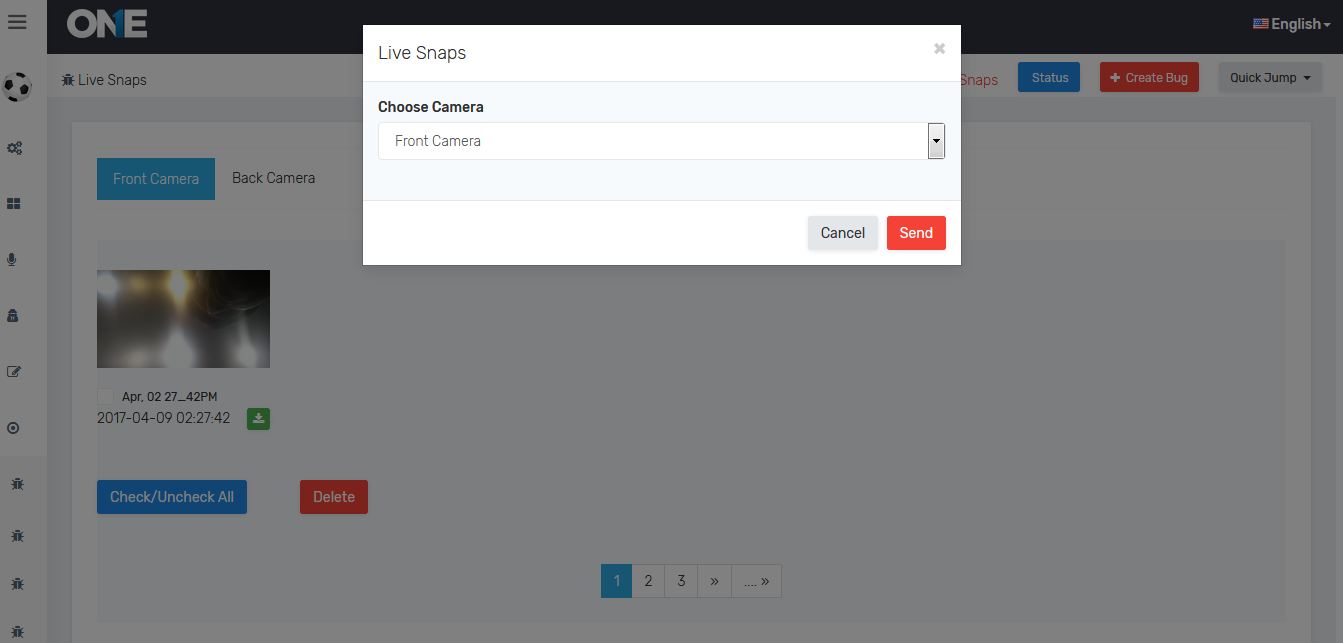Image resolution: width=1343 pixels, height=643 pixels.
Task: Close the Live Snaps dialog
Action: pyautogui.click(x=939, y=48)
